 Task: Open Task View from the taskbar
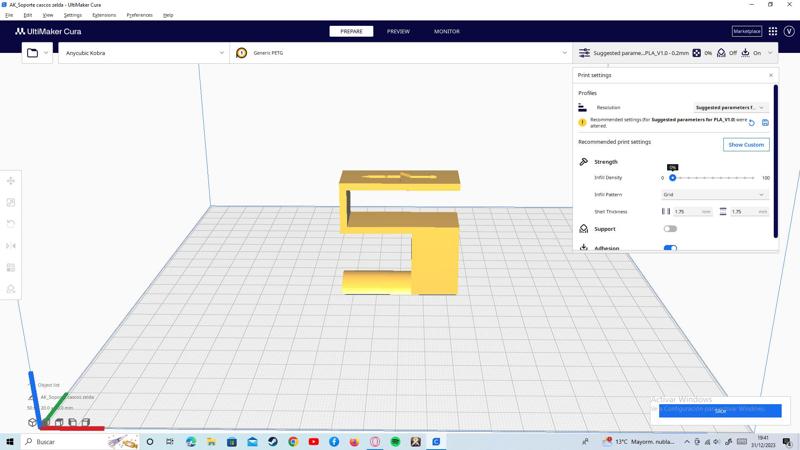coord(170,441)
